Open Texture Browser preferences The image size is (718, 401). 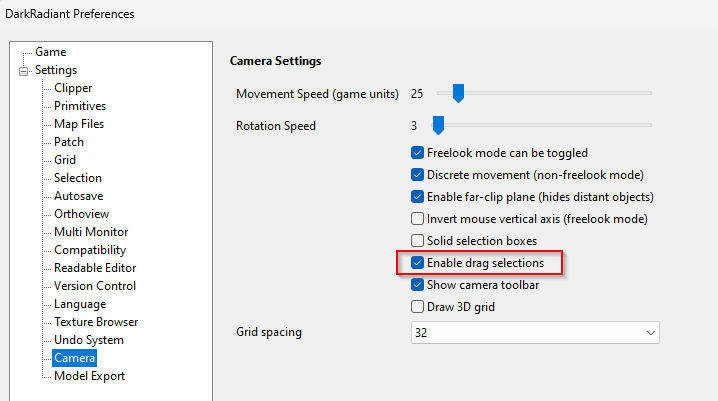tap(96, 322)
